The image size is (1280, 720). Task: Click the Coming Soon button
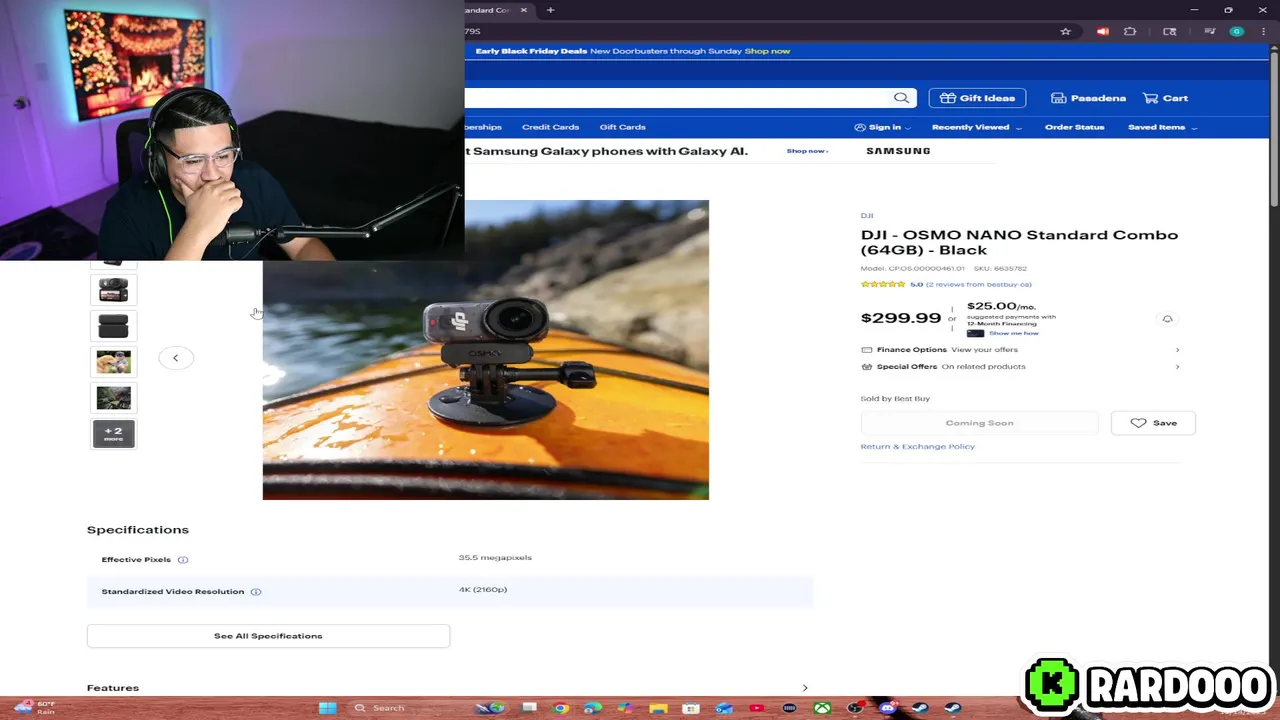click(979, 423)
